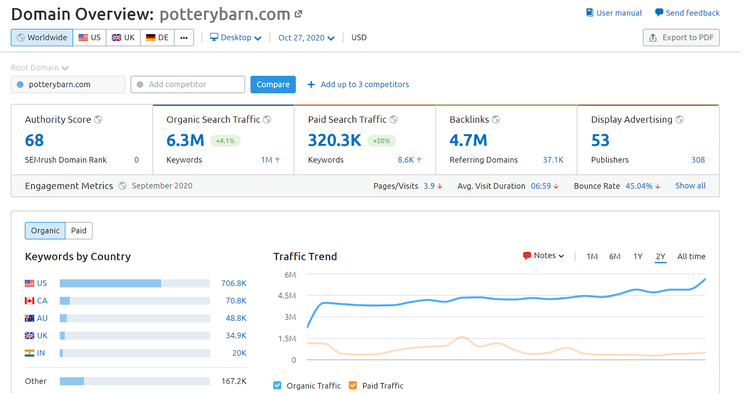750x393 pixels.
Task: Click the Send feedback speech bubble icon
Action: [659, 12]
